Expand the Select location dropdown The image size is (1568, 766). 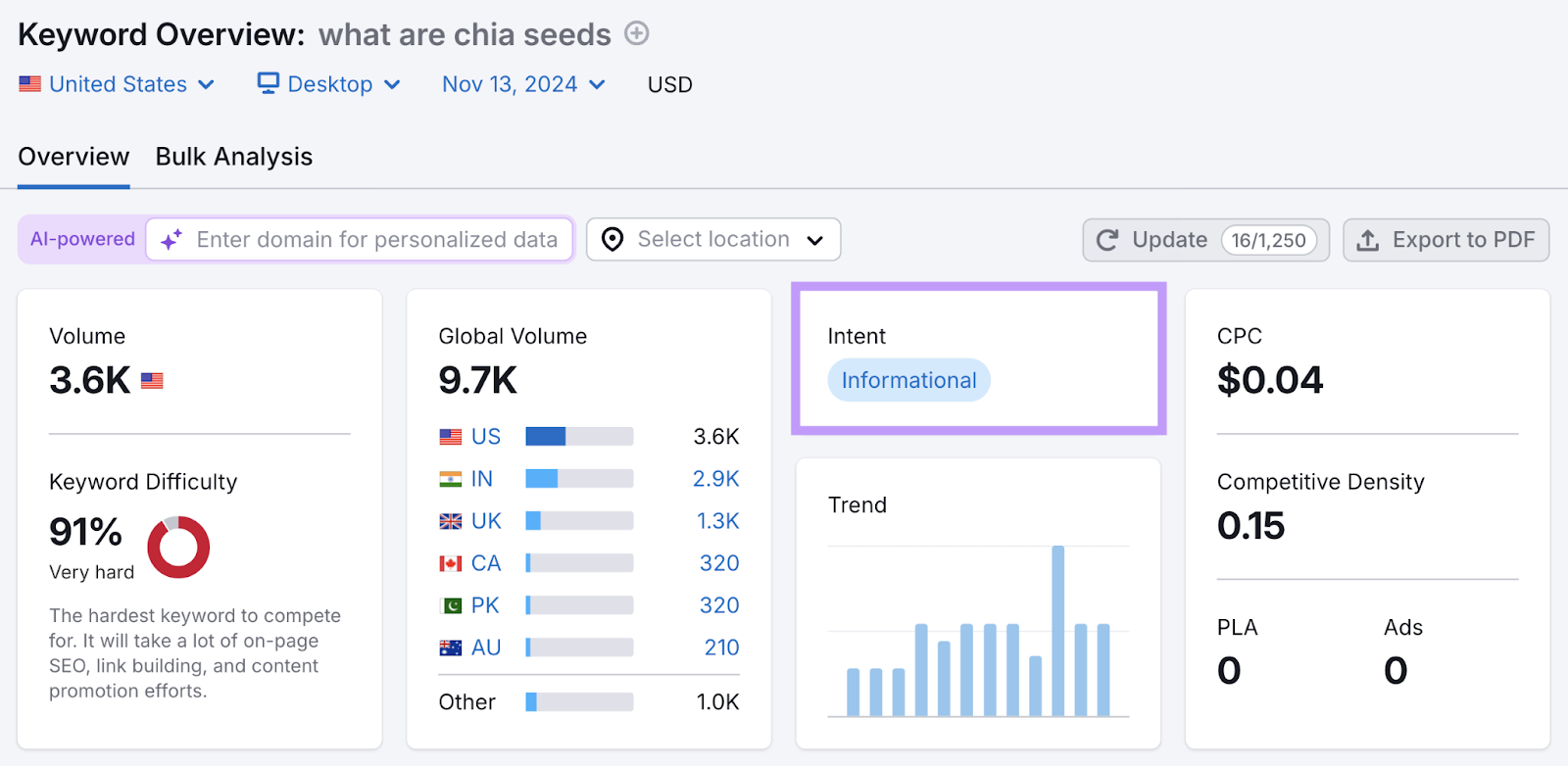tap(815, 239)
